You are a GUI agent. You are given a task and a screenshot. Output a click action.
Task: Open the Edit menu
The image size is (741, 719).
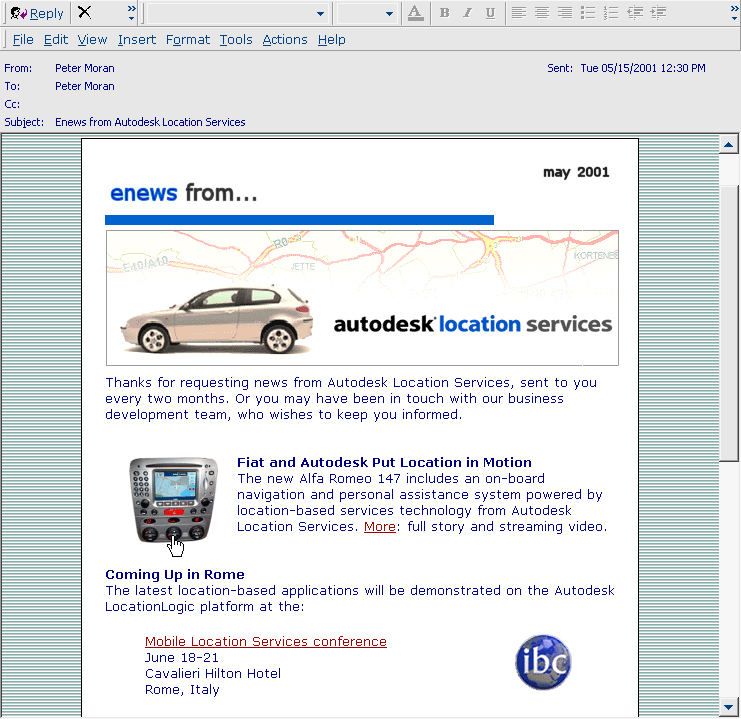tap(56, 40)
